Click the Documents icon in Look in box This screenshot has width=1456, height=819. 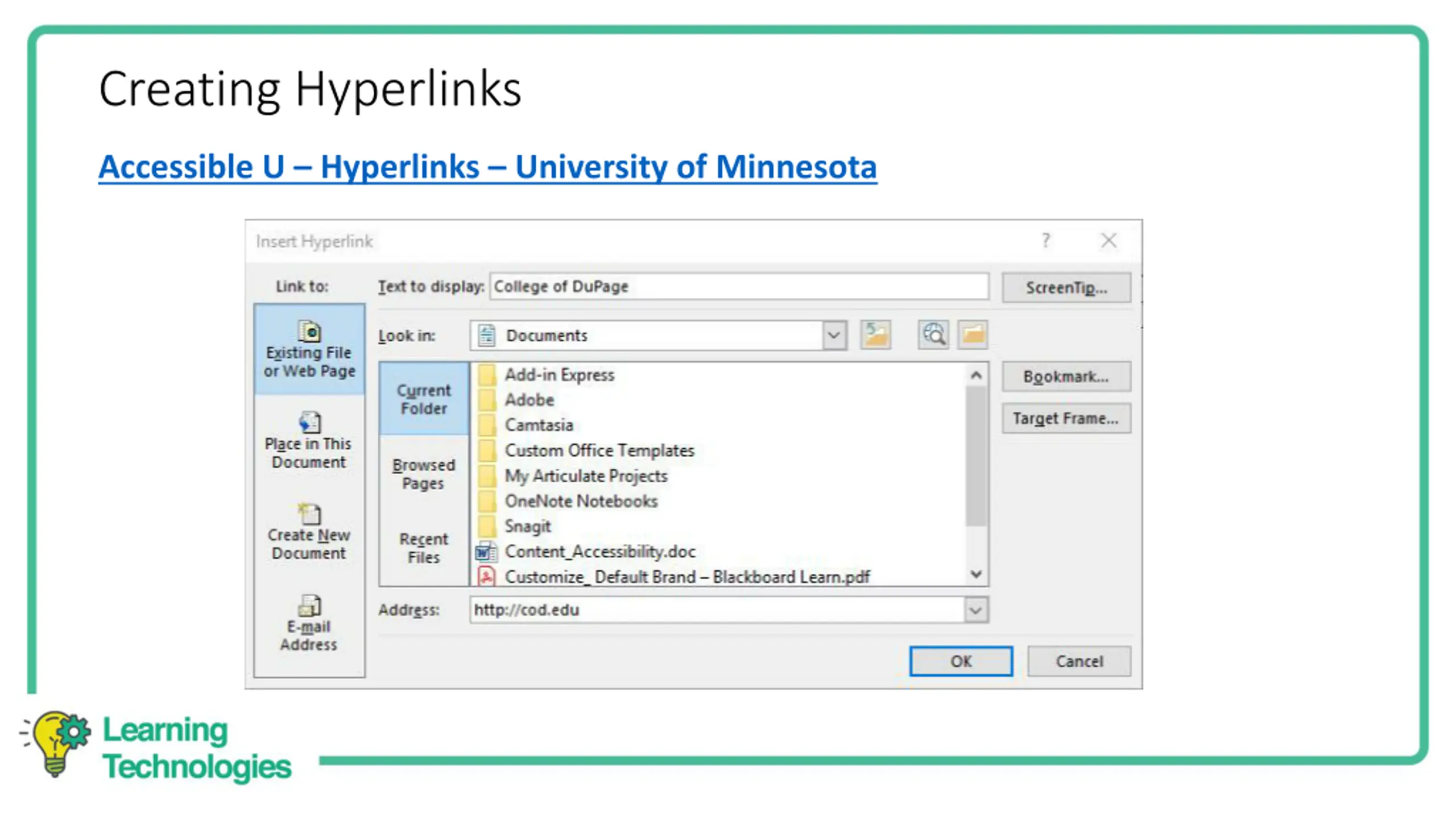486,336
